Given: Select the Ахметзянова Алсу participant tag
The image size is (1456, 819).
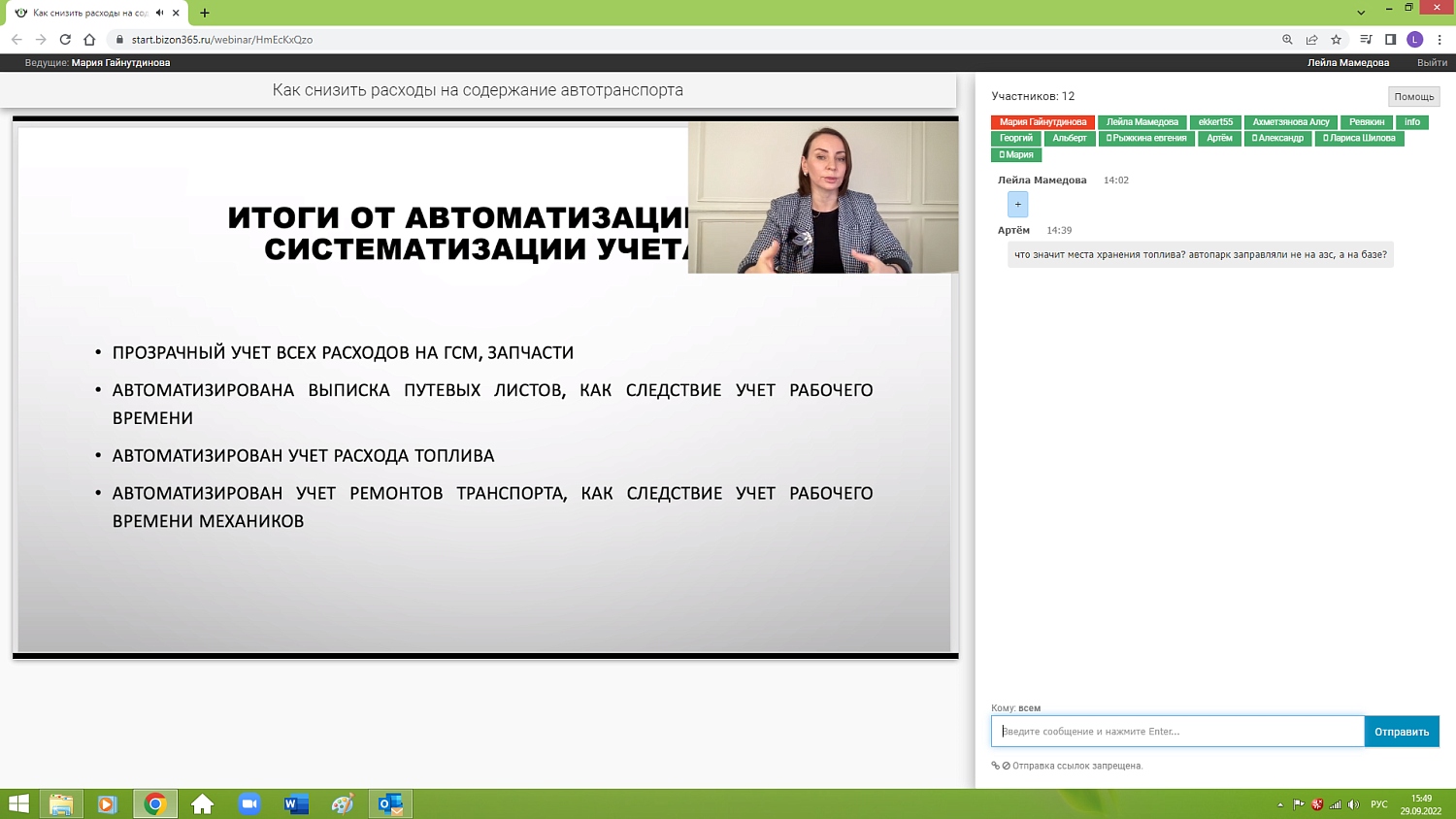Looking at the screenshot, I should tap(1291, 122).
